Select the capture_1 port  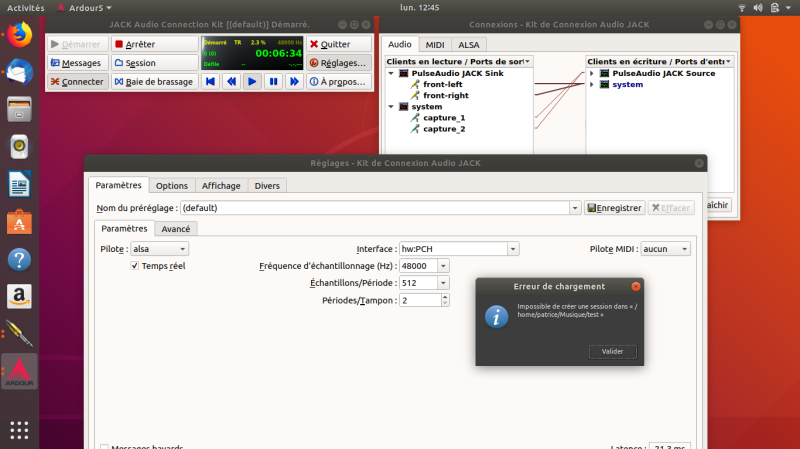click(444, 118)
